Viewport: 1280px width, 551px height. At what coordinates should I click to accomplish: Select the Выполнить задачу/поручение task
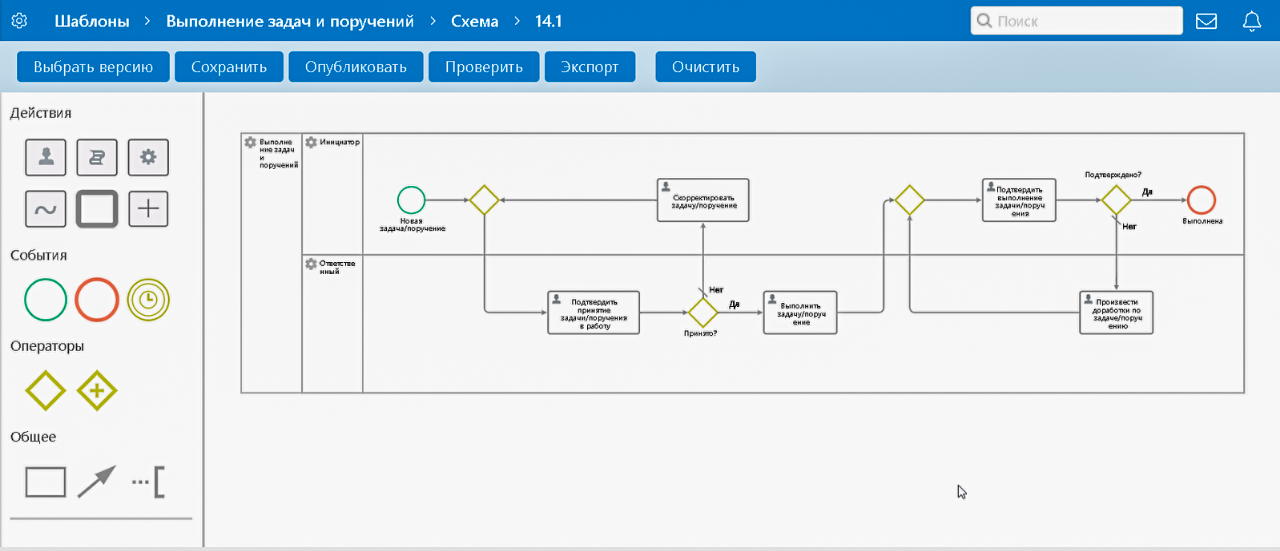point(800,311)
